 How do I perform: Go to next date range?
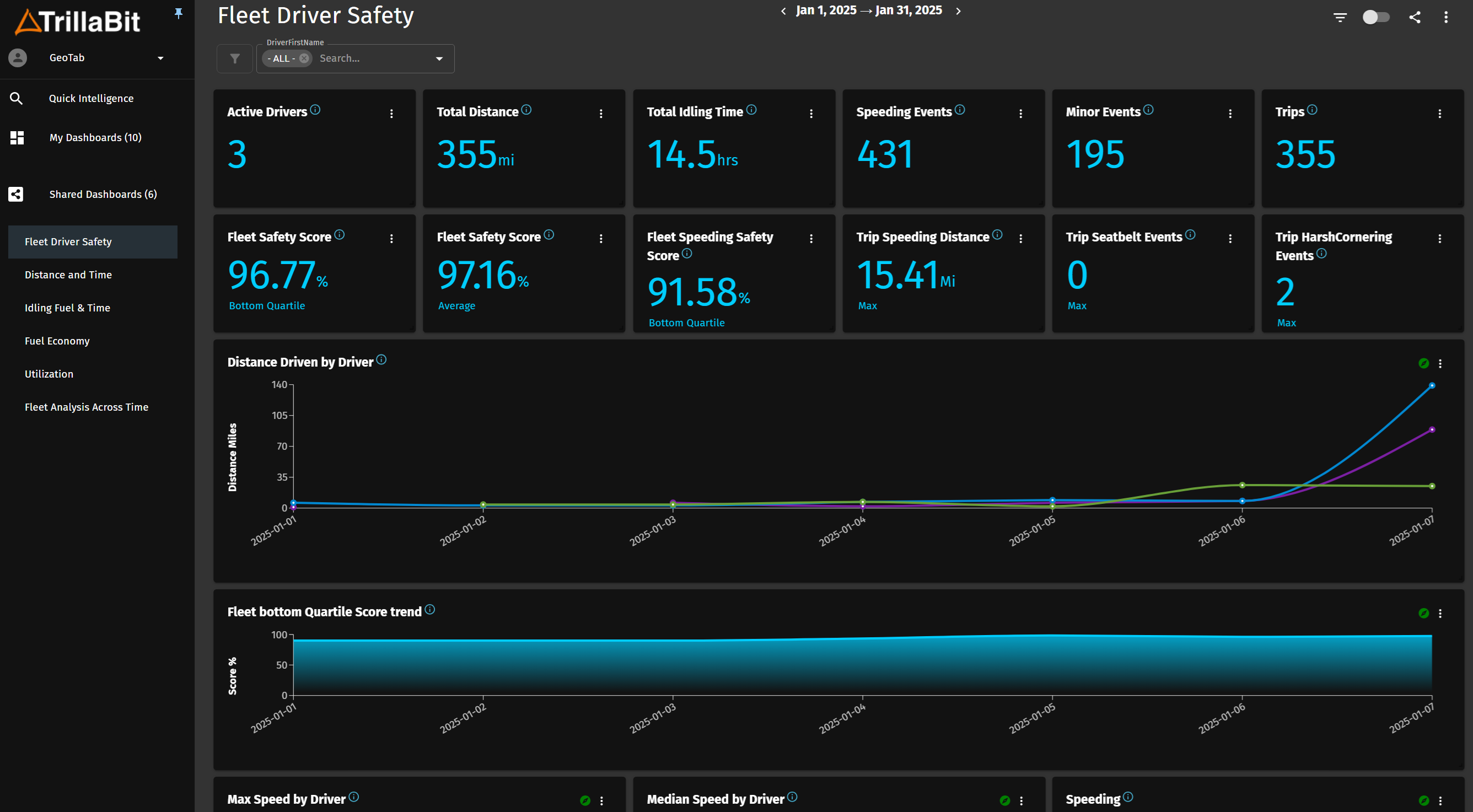coord(958,11)
